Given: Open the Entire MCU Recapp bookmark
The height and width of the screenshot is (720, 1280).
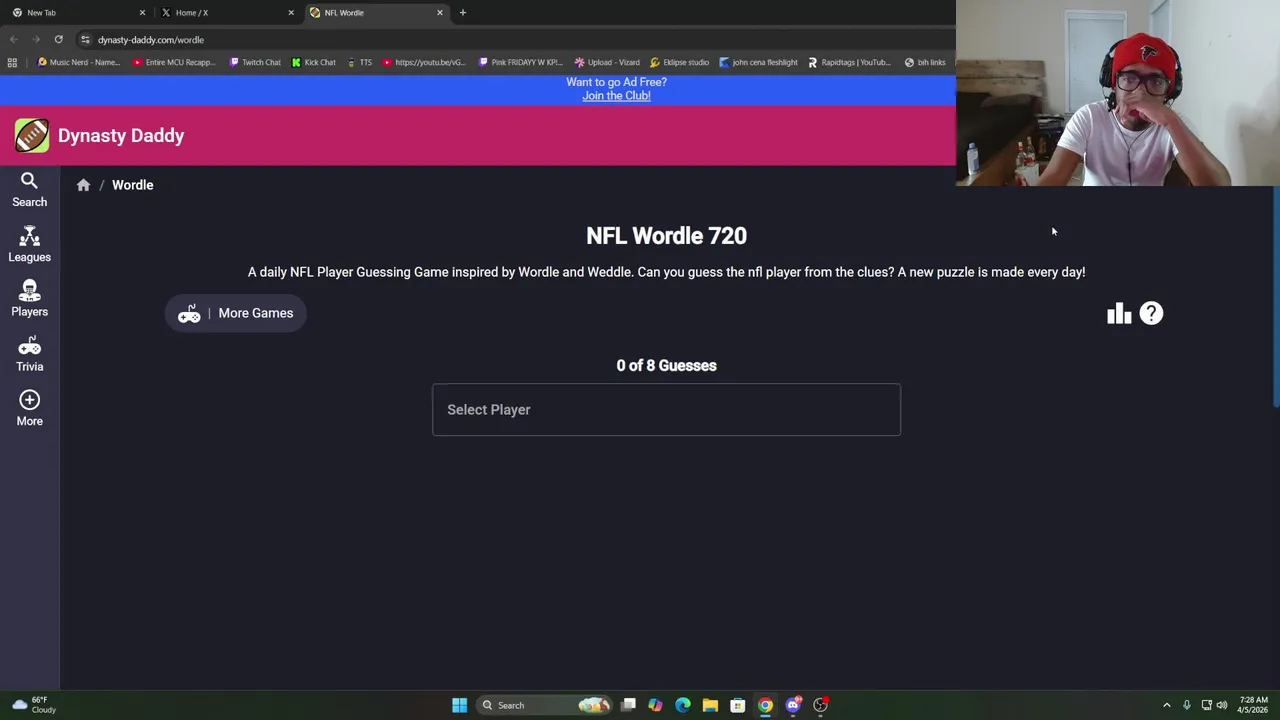Looking at the screenshot, I should [x=174, y=62].
